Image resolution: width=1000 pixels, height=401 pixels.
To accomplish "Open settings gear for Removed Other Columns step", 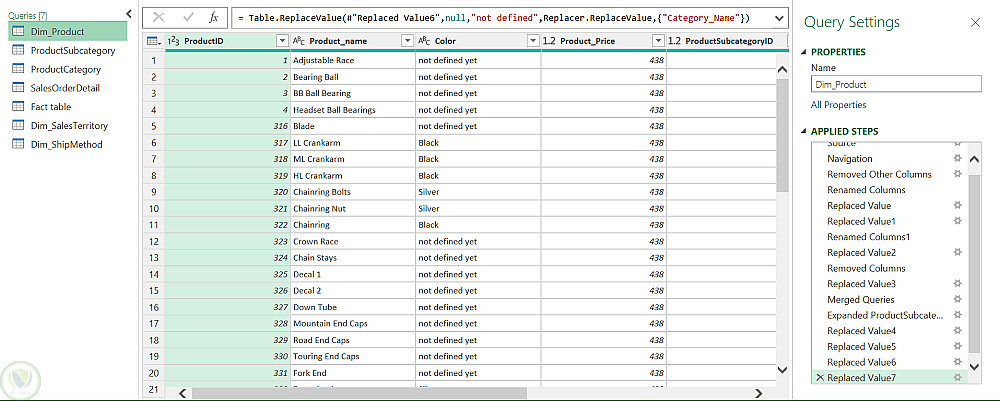I will tap(957, 173).
